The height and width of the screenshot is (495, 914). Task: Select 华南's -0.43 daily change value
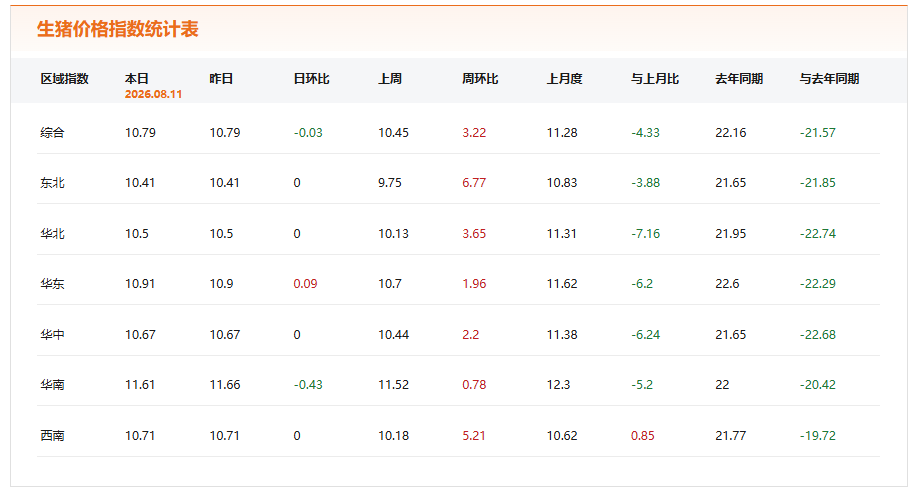(x=308, y=385)
